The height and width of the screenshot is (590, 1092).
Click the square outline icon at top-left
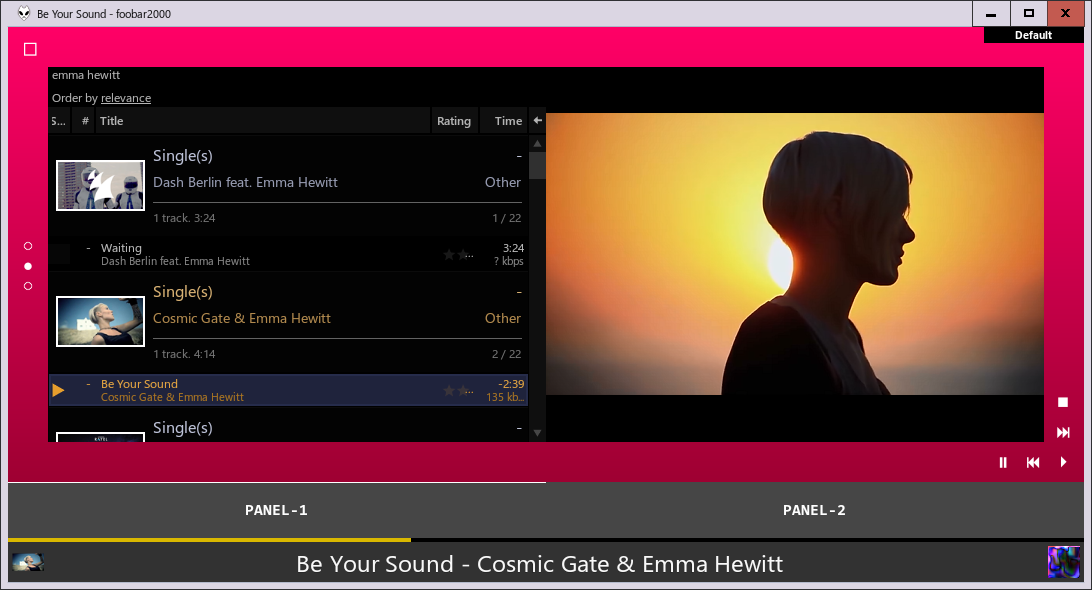coord(30,49)
